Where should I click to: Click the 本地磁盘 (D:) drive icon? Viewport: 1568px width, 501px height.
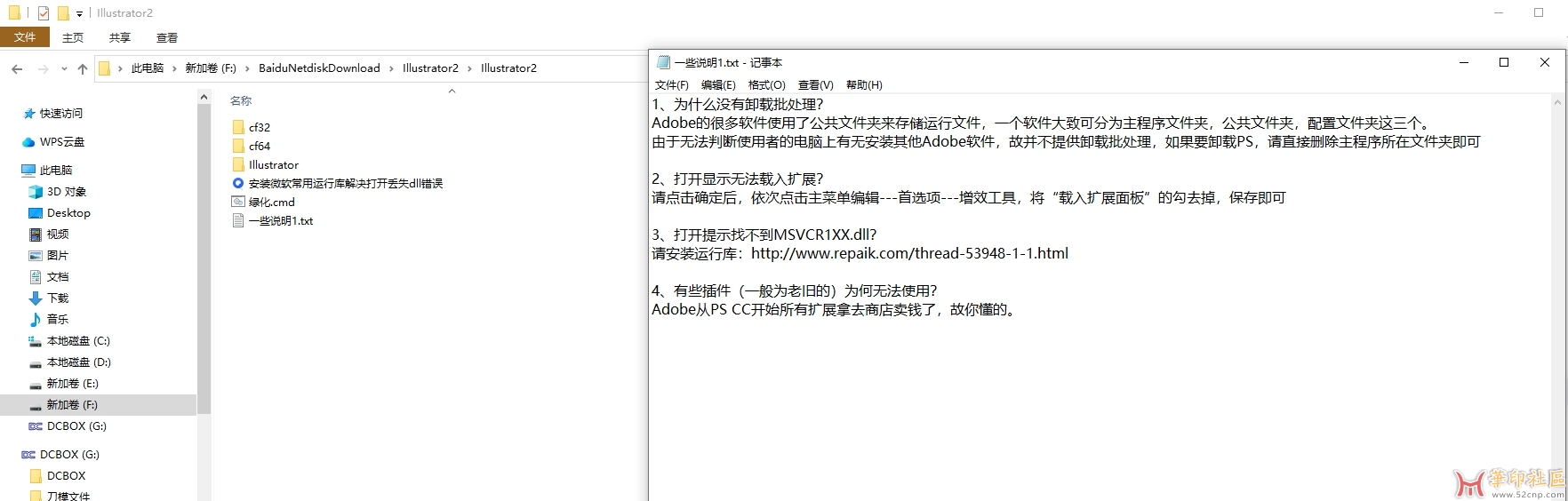36,362
